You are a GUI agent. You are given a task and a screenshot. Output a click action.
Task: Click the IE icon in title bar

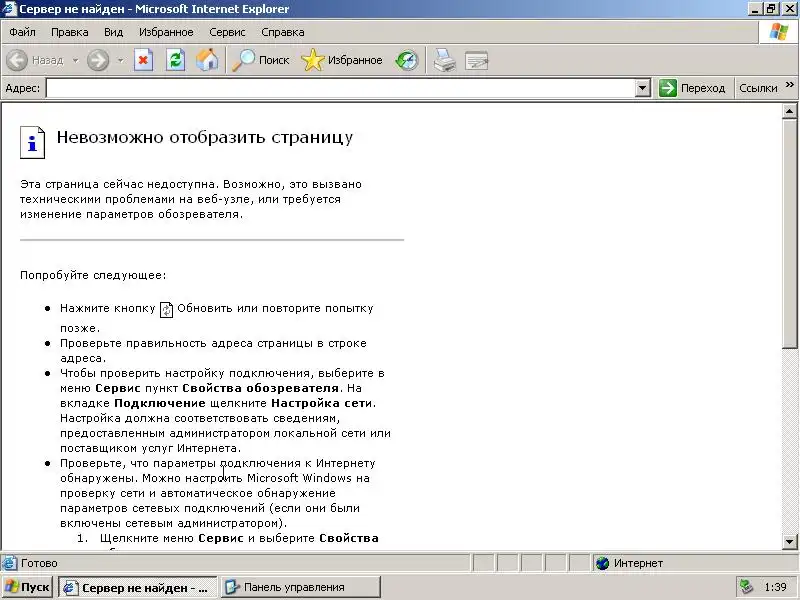[x=9, y=9]
